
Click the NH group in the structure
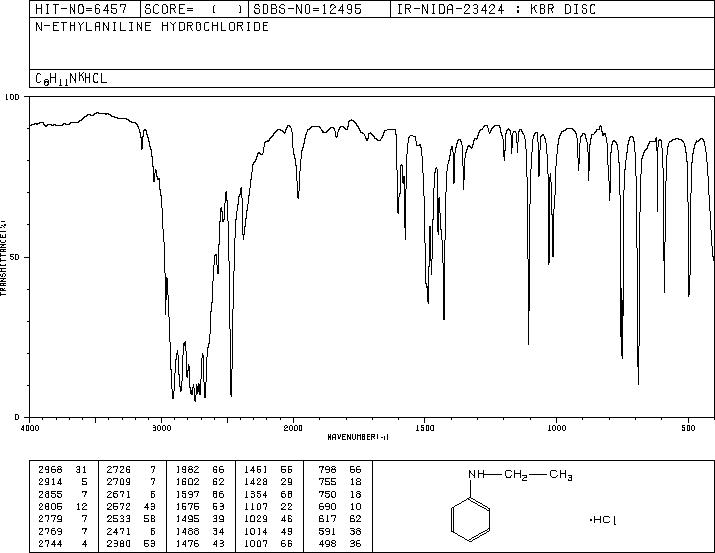tap(476, 474)
